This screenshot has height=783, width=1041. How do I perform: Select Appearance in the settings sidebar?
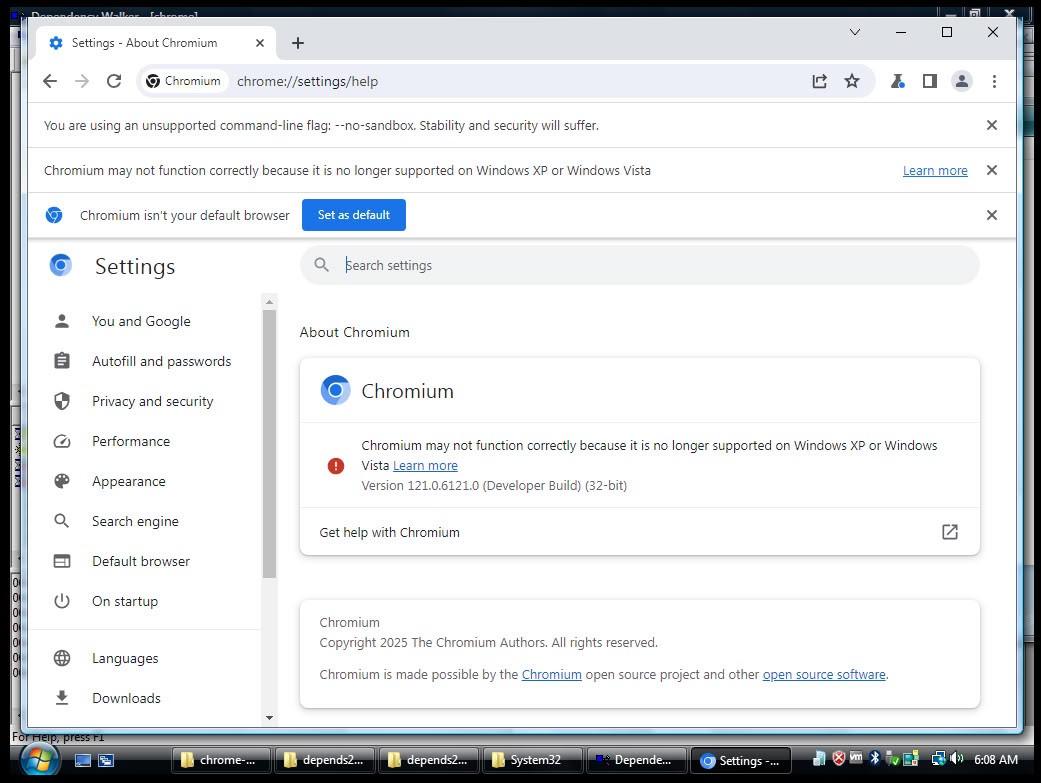(128, 481)
